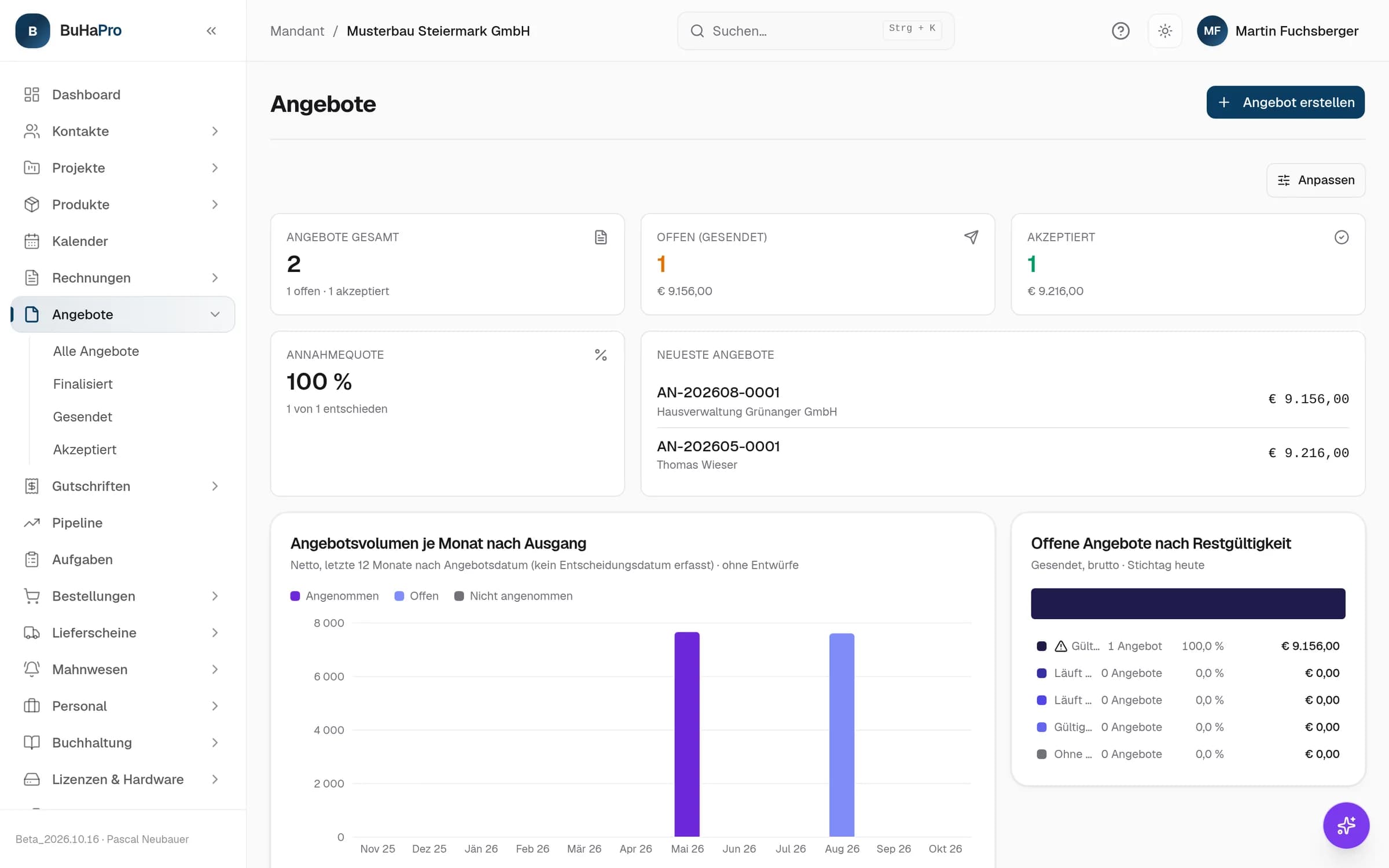Viewport: 1389px width, 868px height.
Task: Toggle light/dark theme sun icon
Action: coord(1165,31)
